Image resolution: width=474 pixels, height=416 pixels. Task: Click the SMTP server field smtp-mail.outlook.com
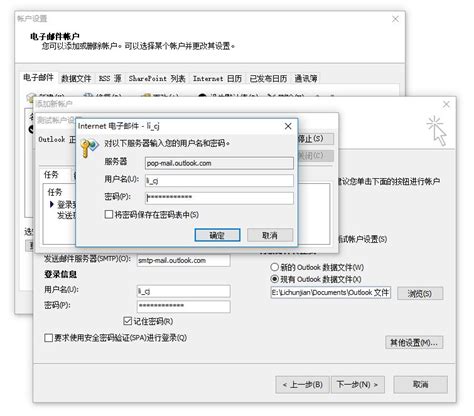coord(184,260)
